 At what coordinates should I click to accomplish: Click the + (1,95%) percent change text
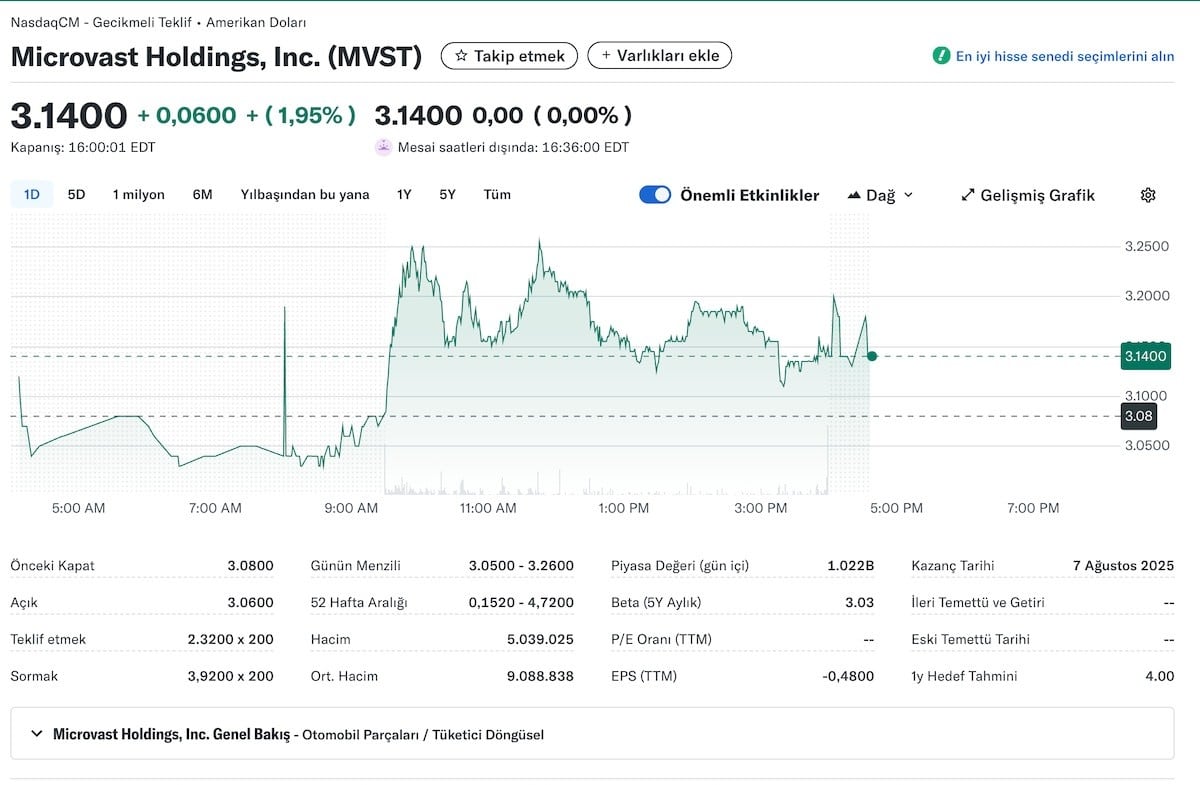[x=301, y=115]
